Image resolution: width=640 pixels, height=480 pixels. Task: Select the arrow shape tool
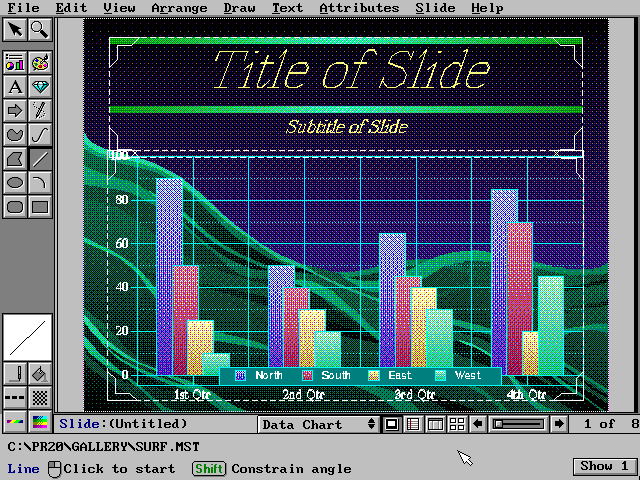click(x=16, y=111)
